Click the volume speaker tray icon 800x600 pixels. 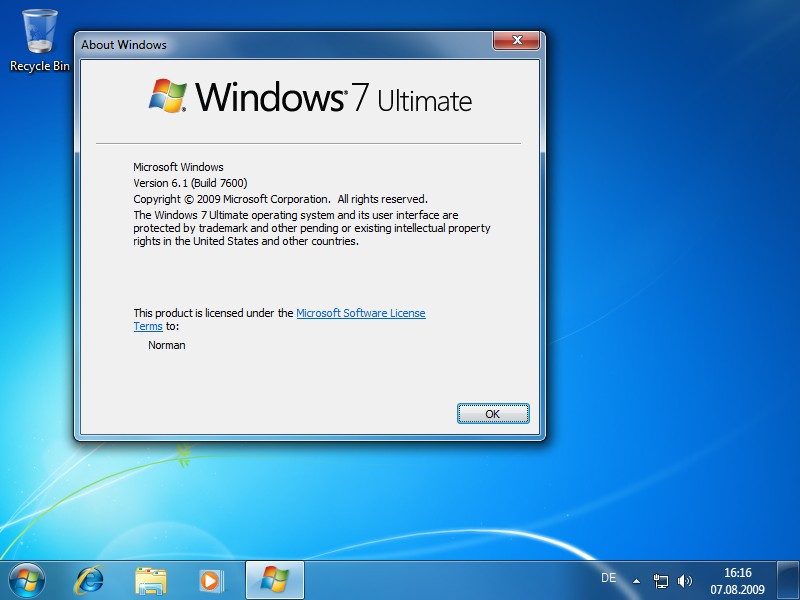(685, 580)
